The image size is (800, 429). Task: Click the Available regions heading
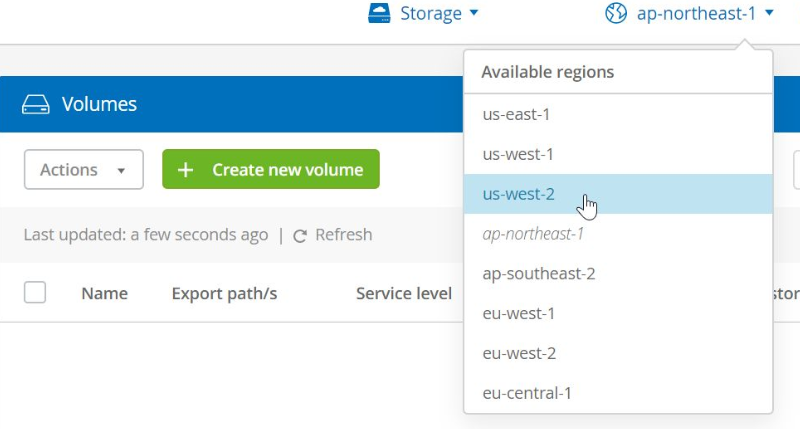point(547,72)
